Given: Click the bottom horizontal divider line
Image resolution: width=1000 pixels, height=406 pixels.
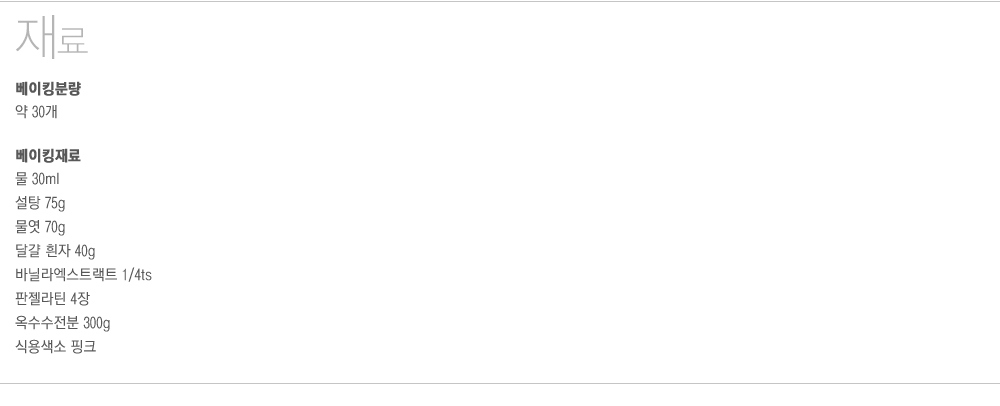Looking at the screenshot, I should click(x=500, y=384).
